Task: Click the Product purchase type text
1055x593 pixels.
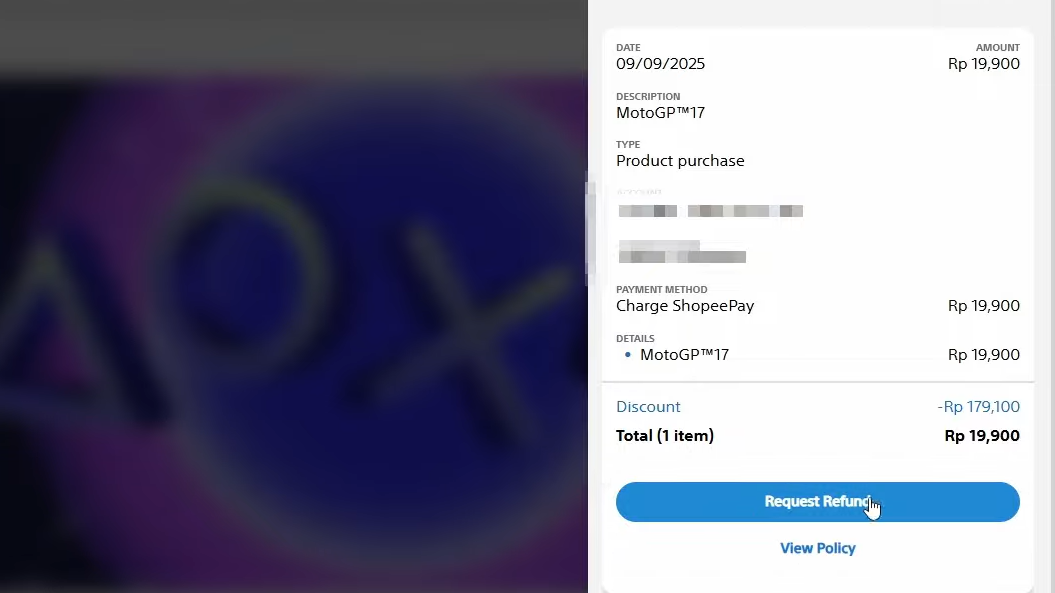Action: tap(680, 161)
